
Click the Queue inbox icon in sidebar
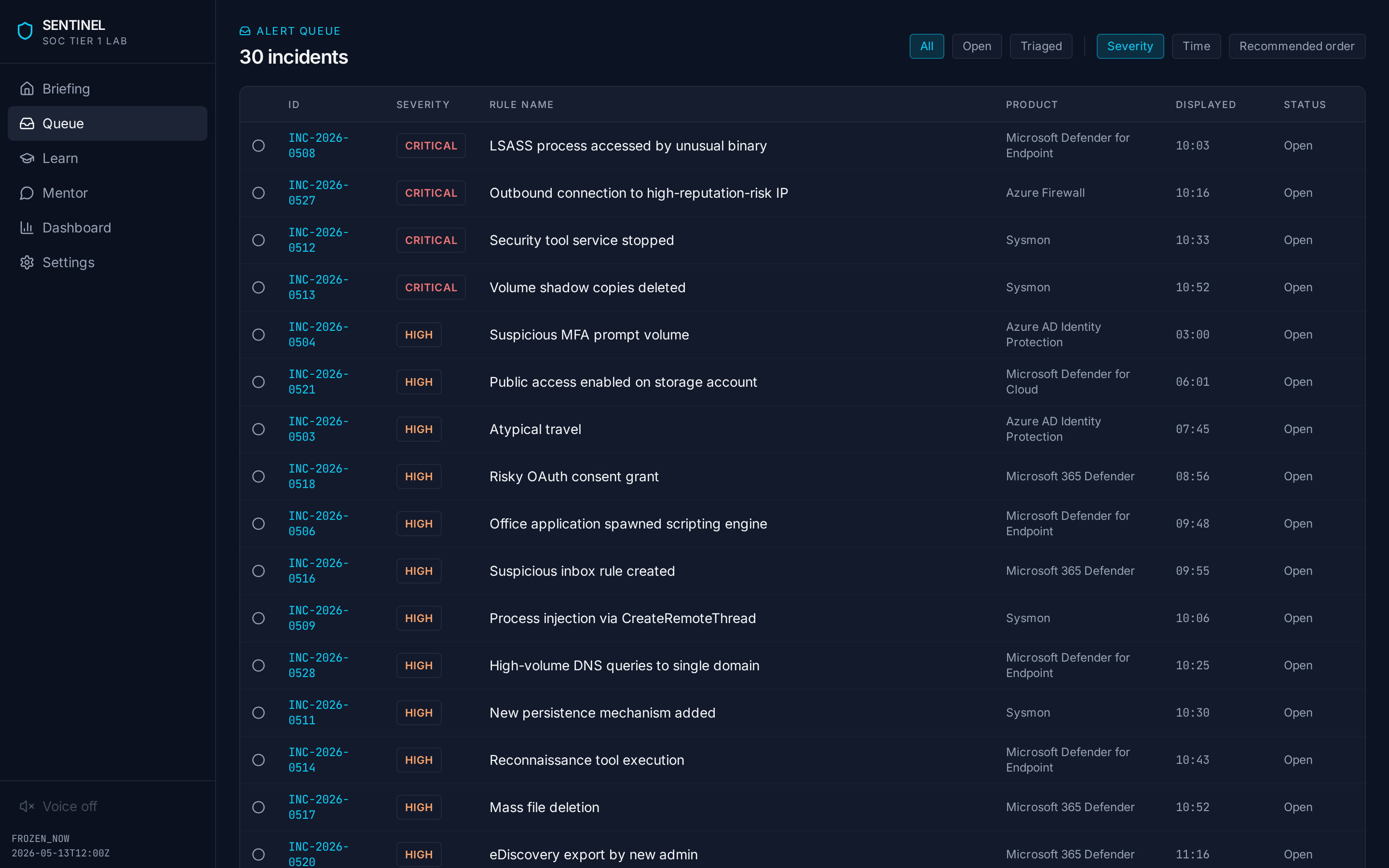tap(27, 123)
